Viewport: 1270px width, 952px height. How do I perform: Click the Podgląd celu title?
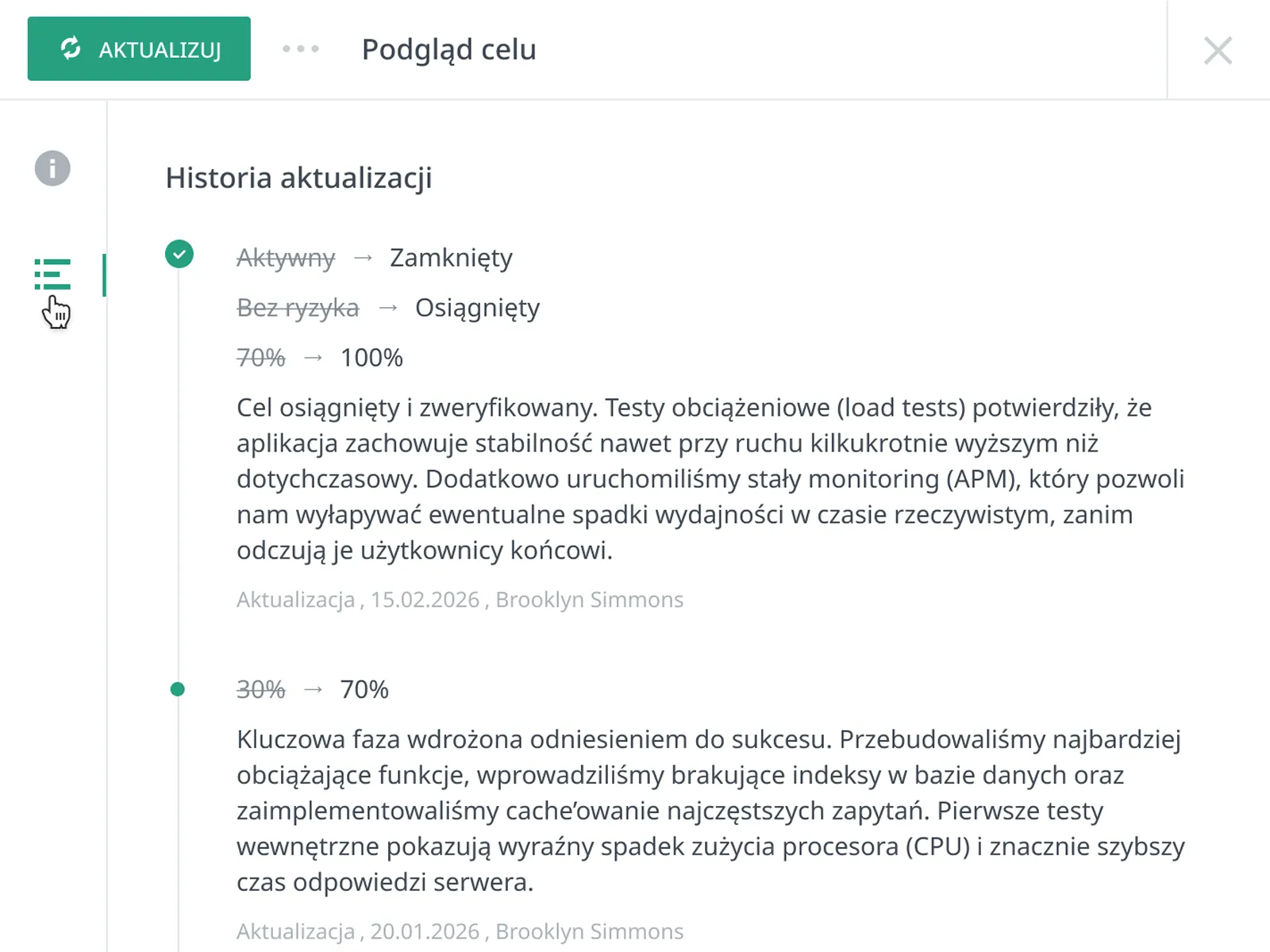(449, 50)
